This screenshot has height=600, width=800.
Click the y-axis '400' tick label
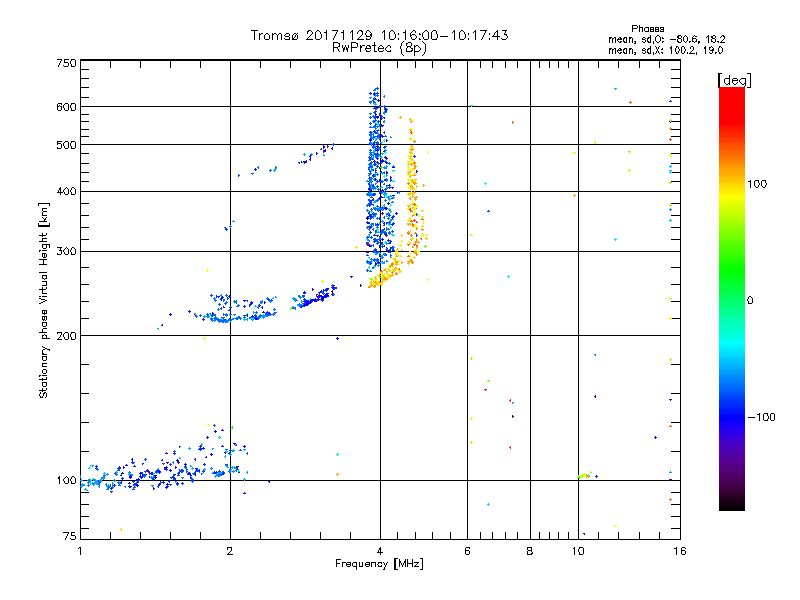point(66,191)
